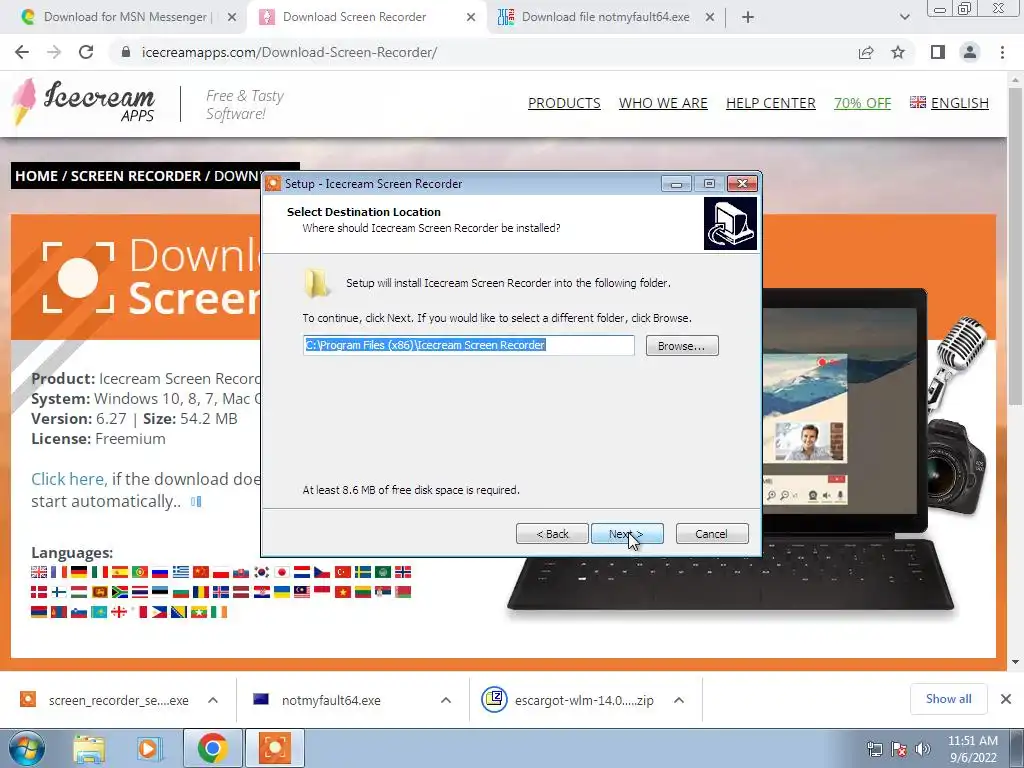Click the screen recorder capture frame icon
The height and width of the screenshot is (768, 1024).
(78, 278)
